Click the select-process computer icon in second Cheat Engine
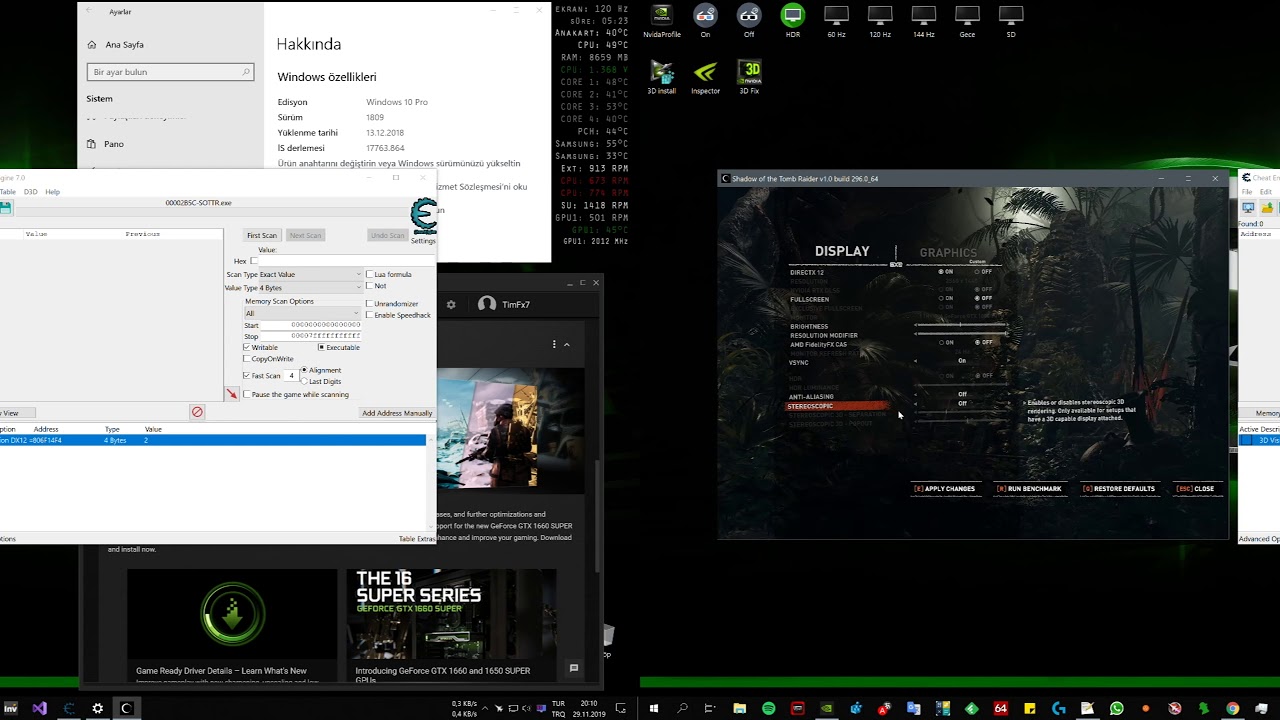1280x720 pixels. 1248,208
